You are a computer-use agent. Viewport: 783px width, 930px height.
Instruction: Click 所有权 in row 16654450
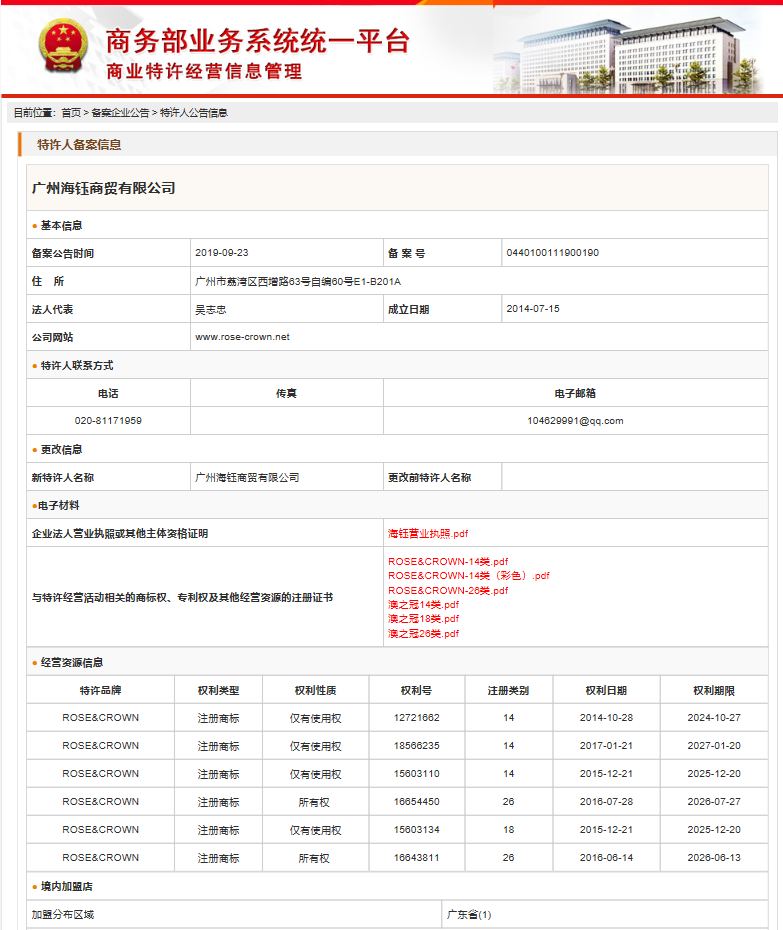click(x=314, y=802)
